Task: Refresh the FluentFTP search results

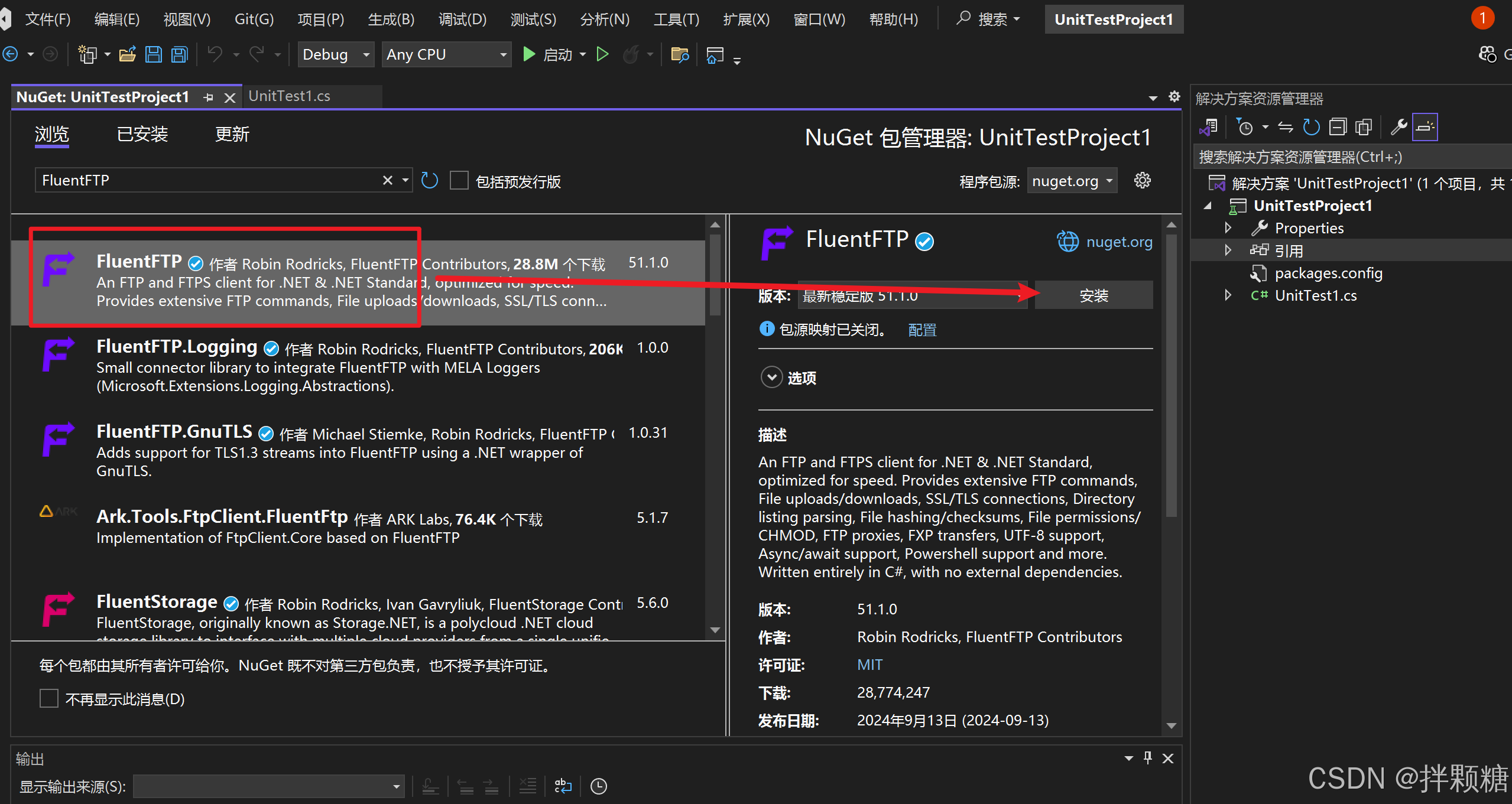Action: click(x=429, y=180)
